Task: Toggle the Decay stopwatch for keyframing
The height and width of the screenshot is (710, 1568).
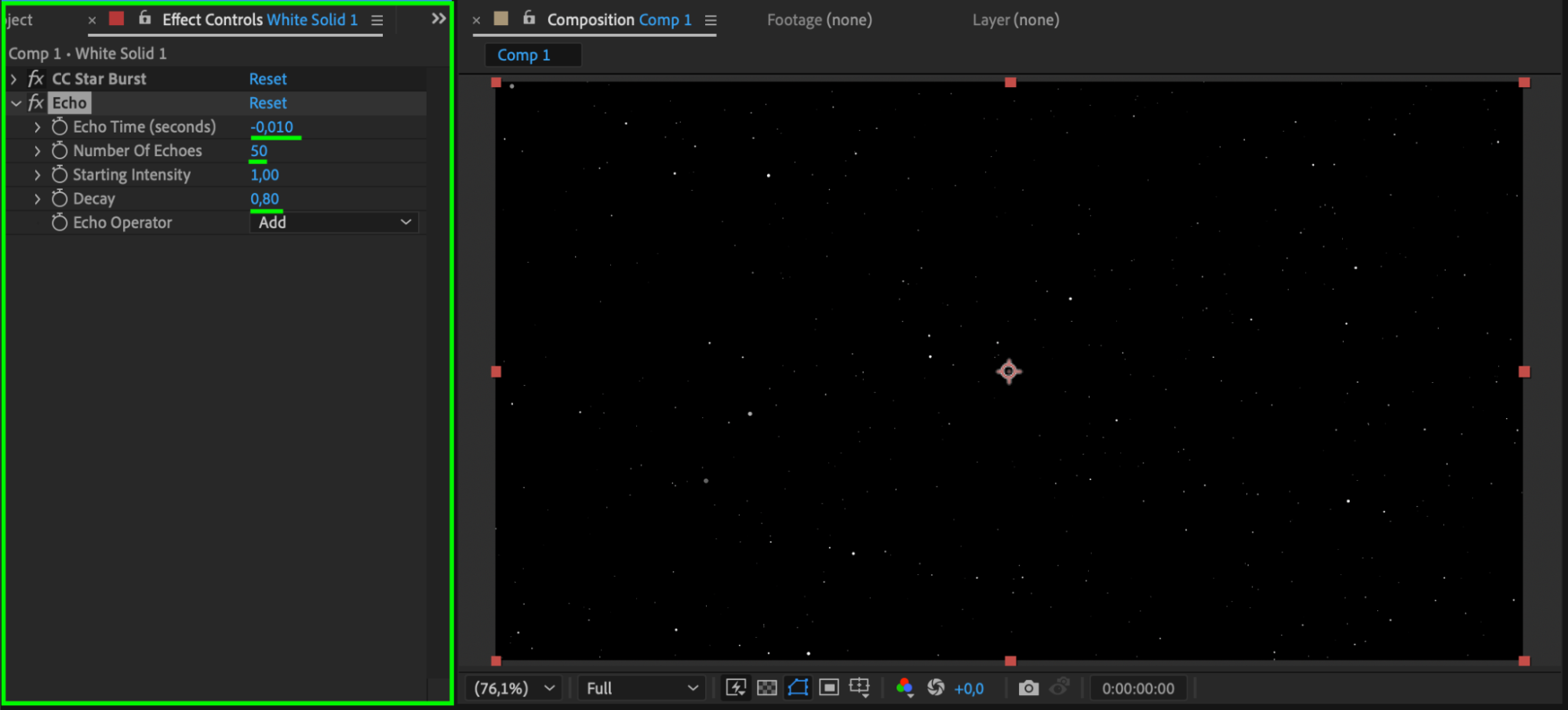Action: [60, 198]
